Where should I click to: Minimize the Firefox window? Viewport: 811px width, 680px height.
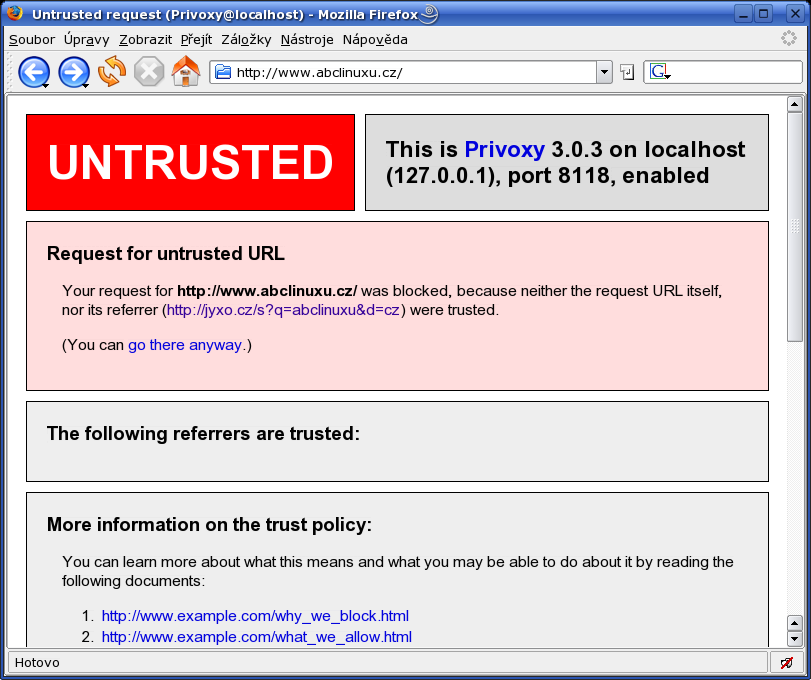[743, 13]
